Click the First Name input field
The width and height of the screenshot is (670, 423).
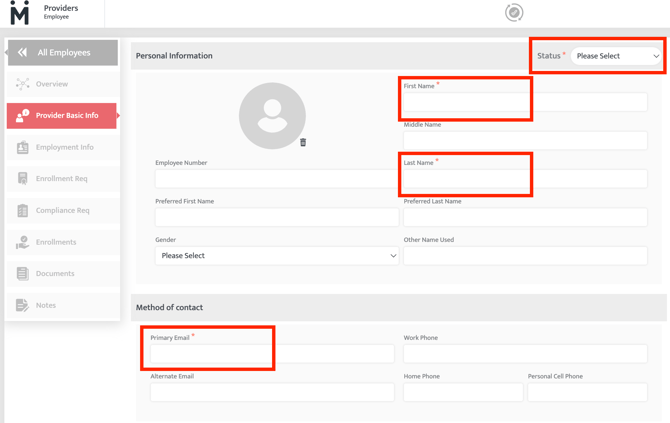525,102
